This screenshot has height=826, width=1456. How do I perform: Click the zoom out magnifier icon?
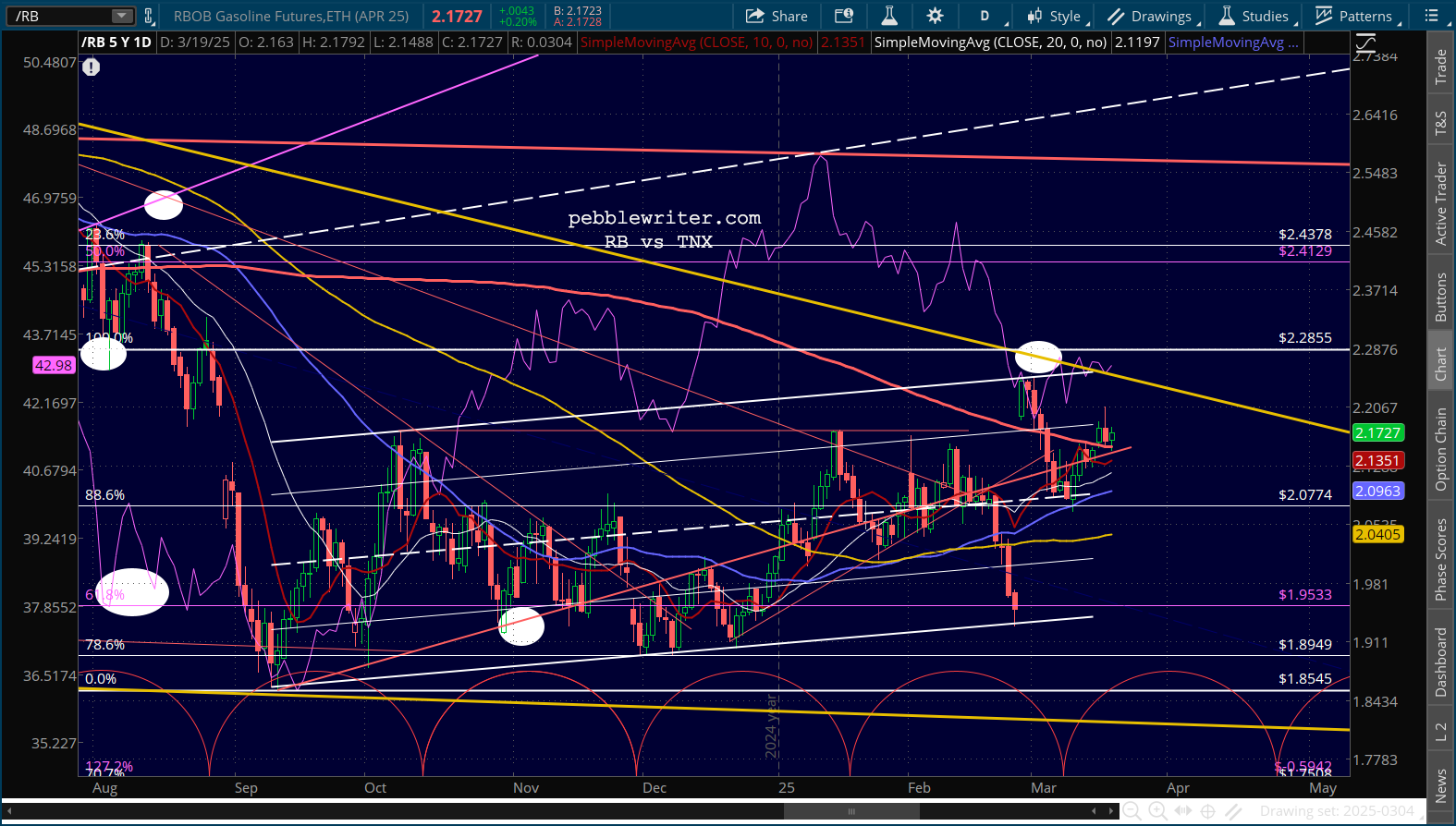coord(1132,811)
